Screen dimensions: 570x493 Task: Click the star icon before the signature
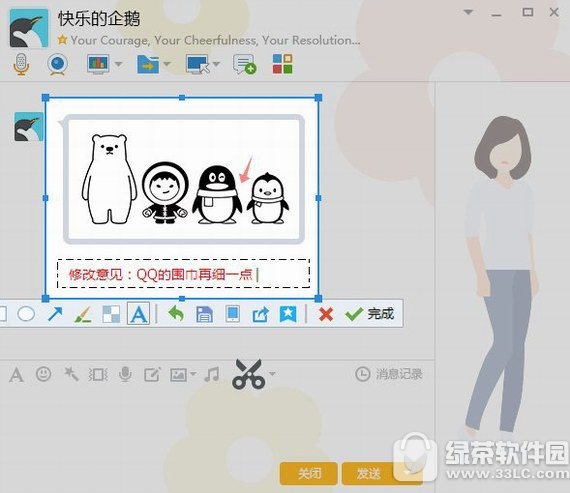click(x=62, y=39)
